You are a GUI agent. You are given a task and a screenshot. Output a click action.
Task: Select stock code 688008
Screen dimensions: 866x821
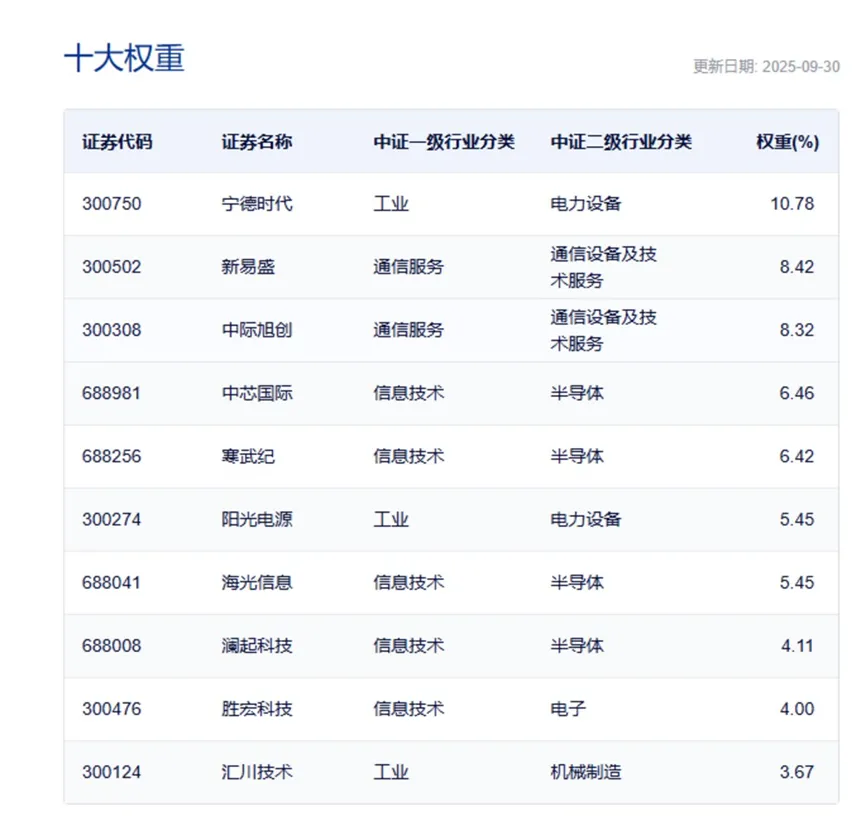112,645
